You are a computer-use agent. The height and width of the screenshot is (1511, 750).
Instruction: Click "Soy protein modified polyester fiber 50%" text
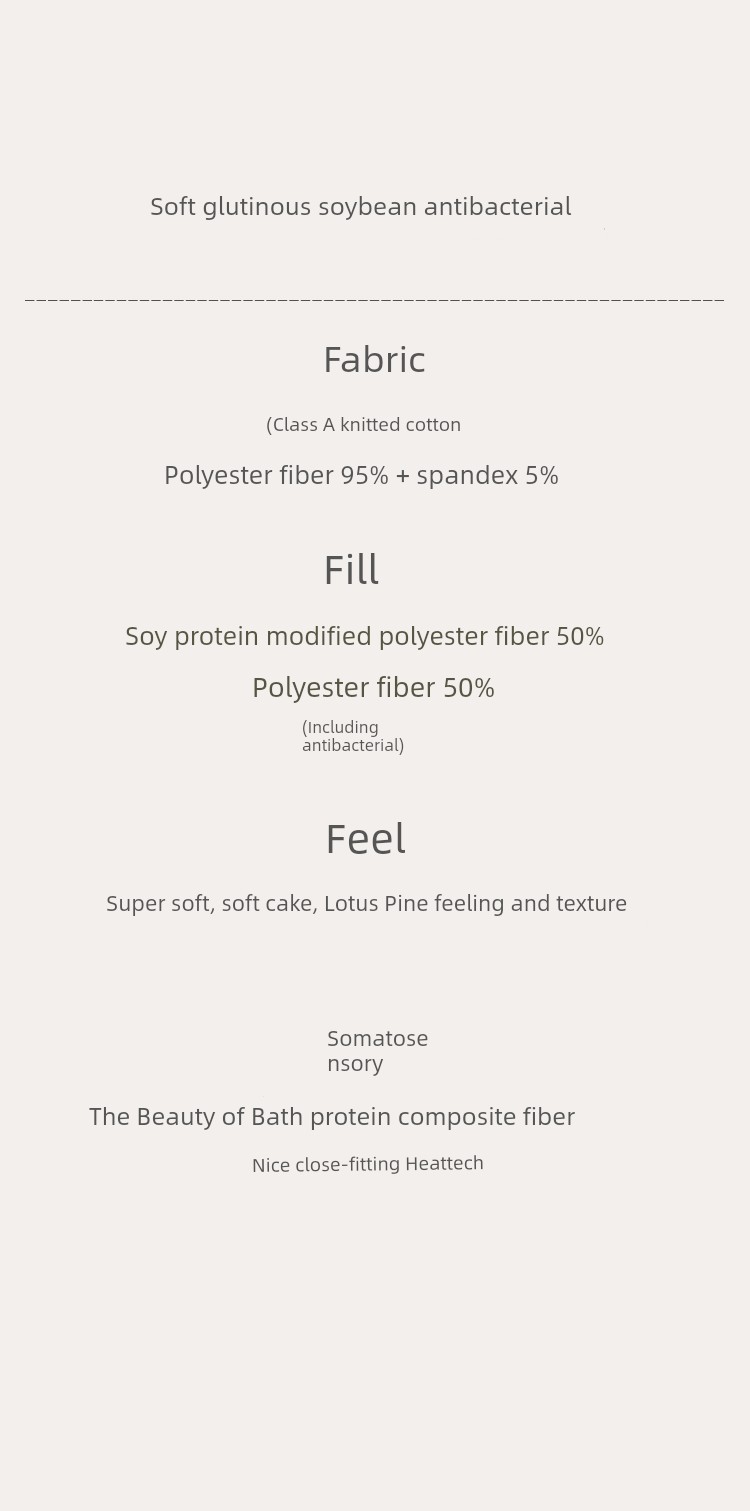click(364, 637)
